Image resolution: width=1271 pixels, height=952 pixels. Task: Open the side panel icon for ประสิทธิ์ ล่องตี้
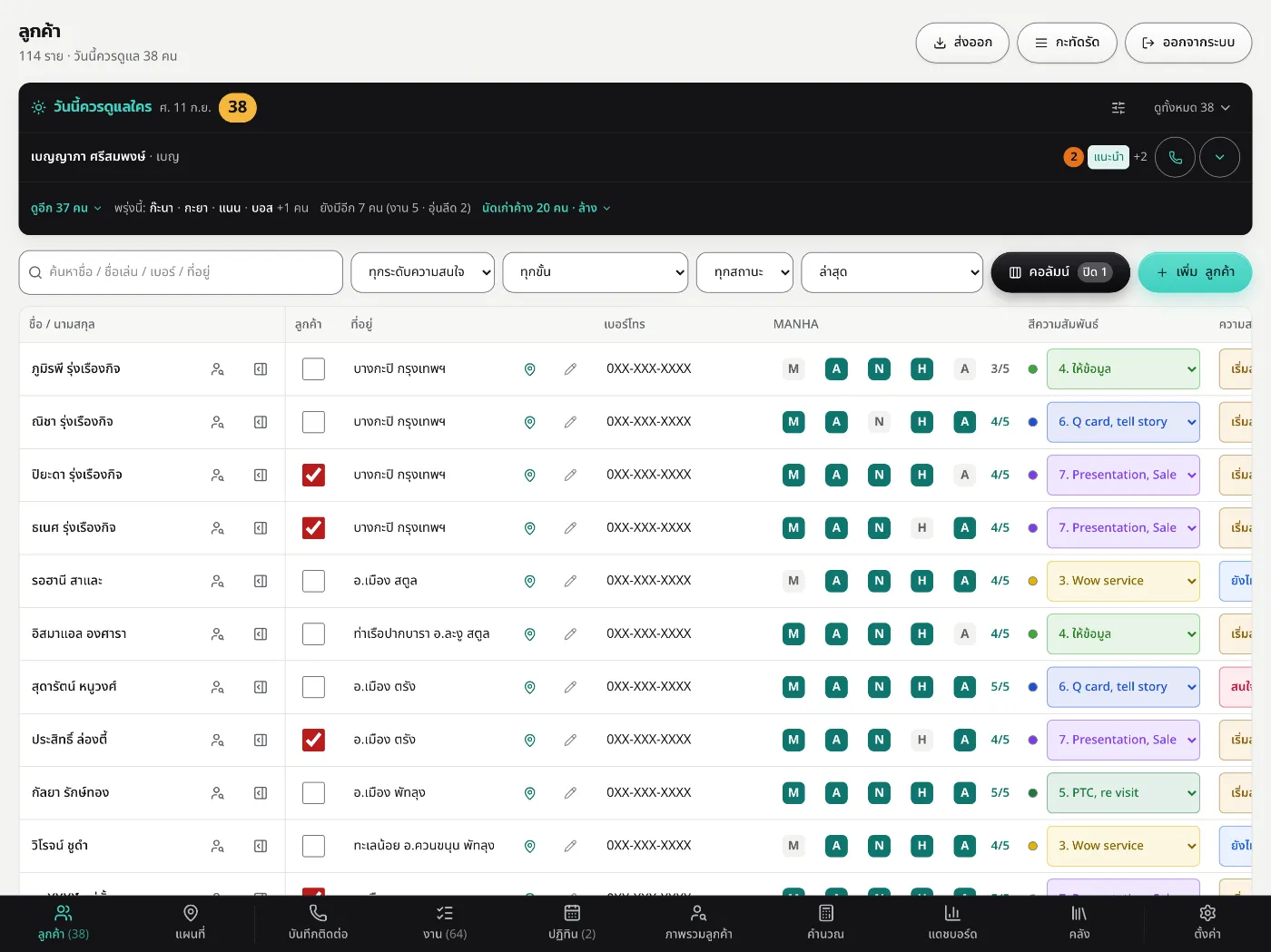[261, 741]
